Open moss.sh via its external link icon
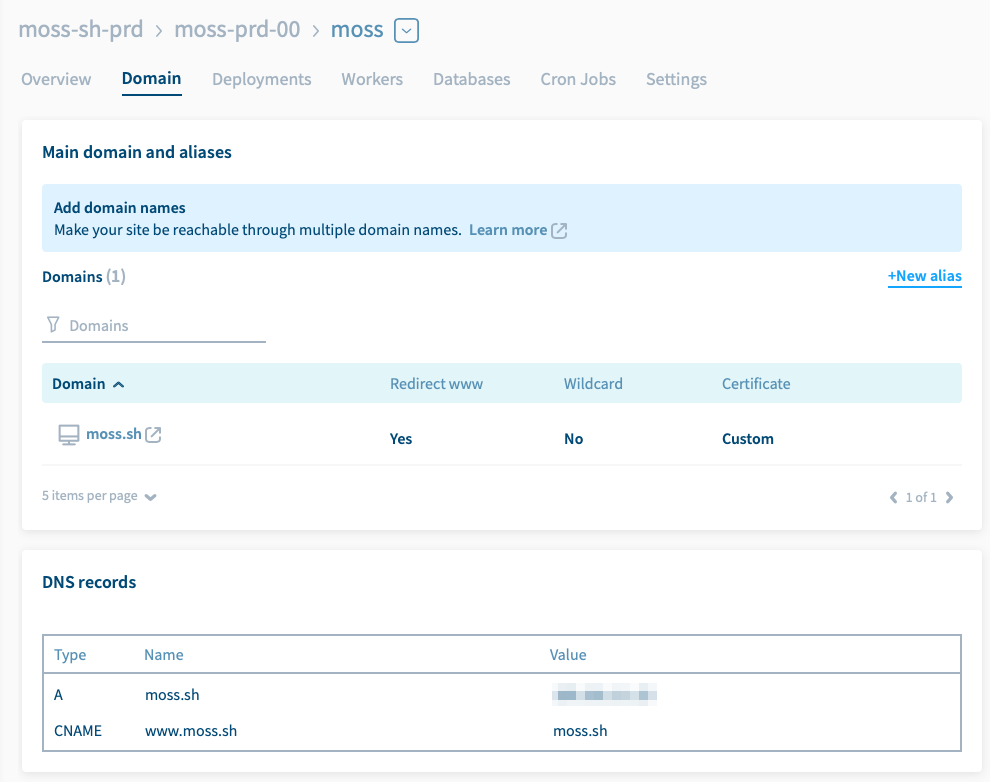Image resolution: width=990 pixels, height=782 pixels. (x=153, y=435)
